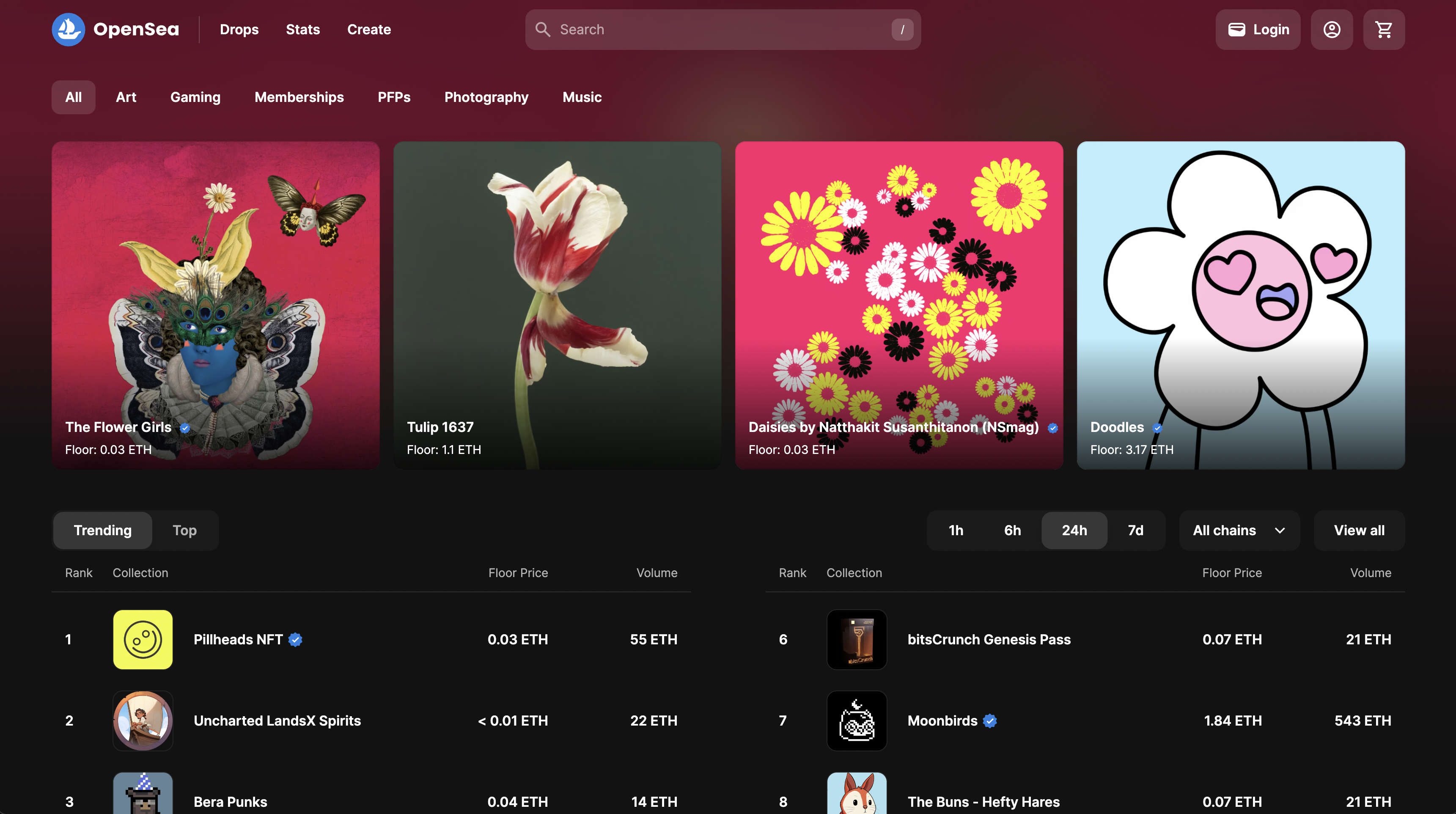The image size is (1456, 814).
Task: Click the View all button
Action: coord(1359,530)
